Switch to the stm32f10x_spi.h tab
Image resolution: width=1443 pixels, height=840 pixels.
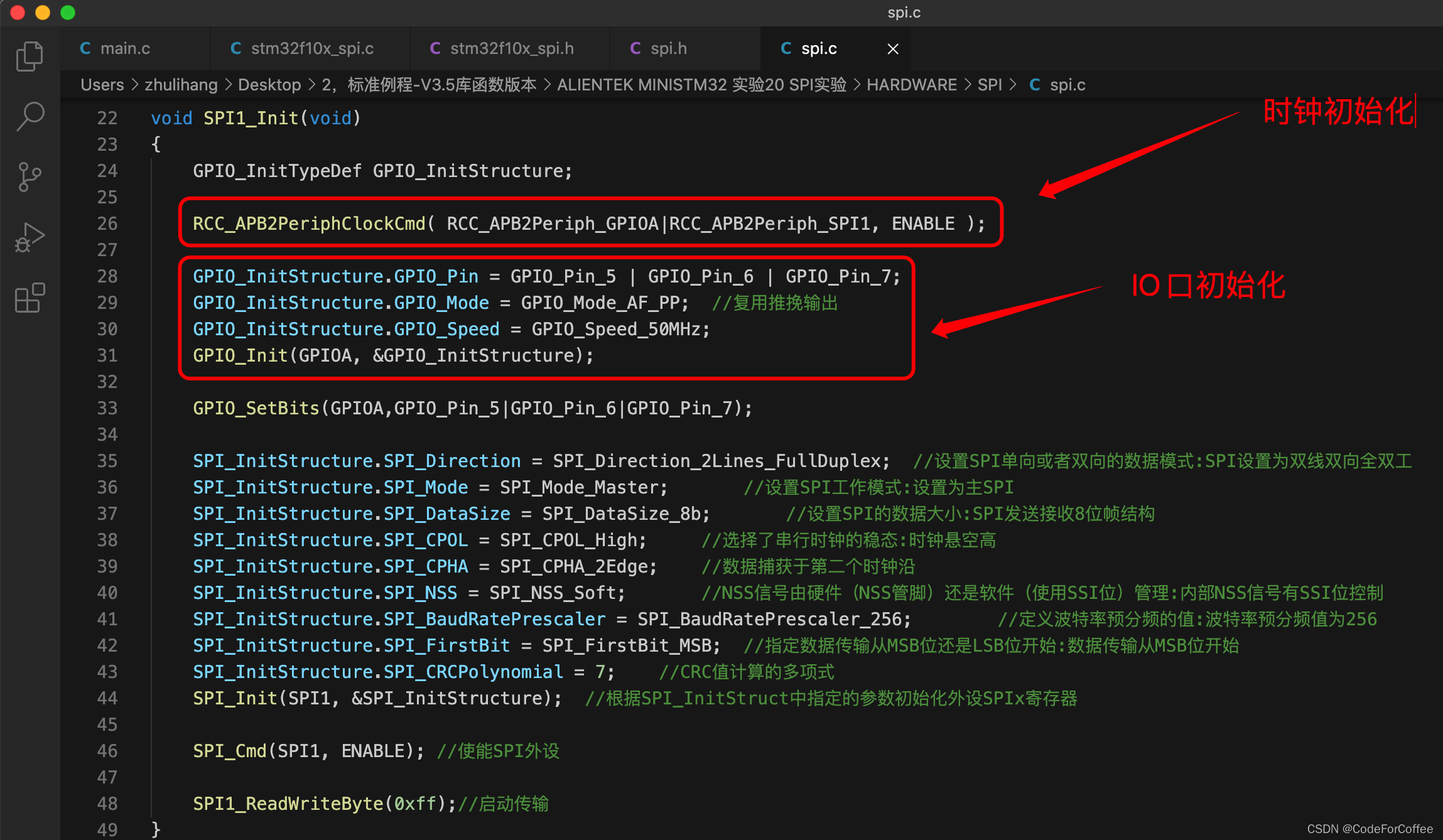click(x=512, y=48)
